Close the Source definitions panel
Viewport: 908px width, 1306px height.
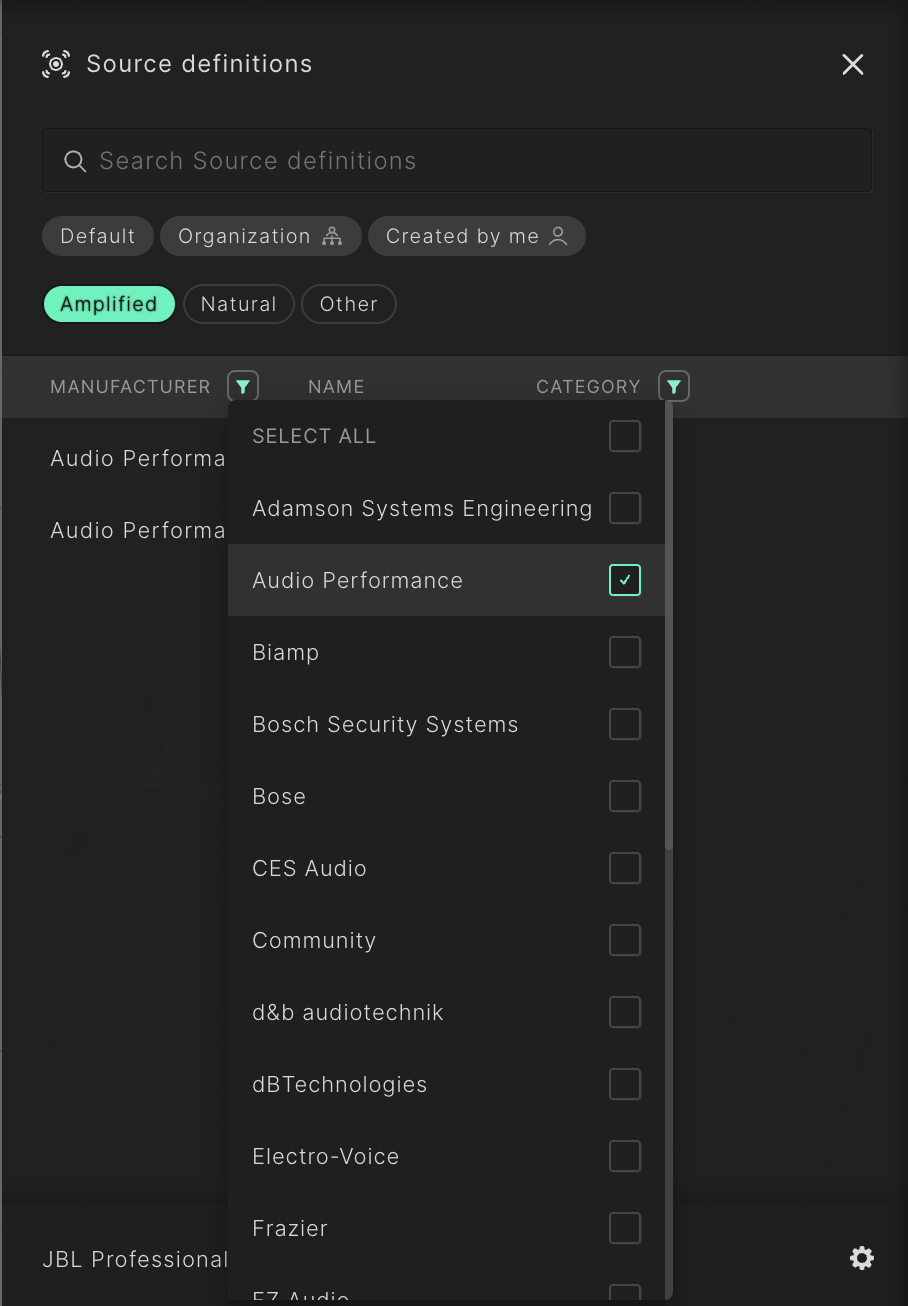[853, 65]
